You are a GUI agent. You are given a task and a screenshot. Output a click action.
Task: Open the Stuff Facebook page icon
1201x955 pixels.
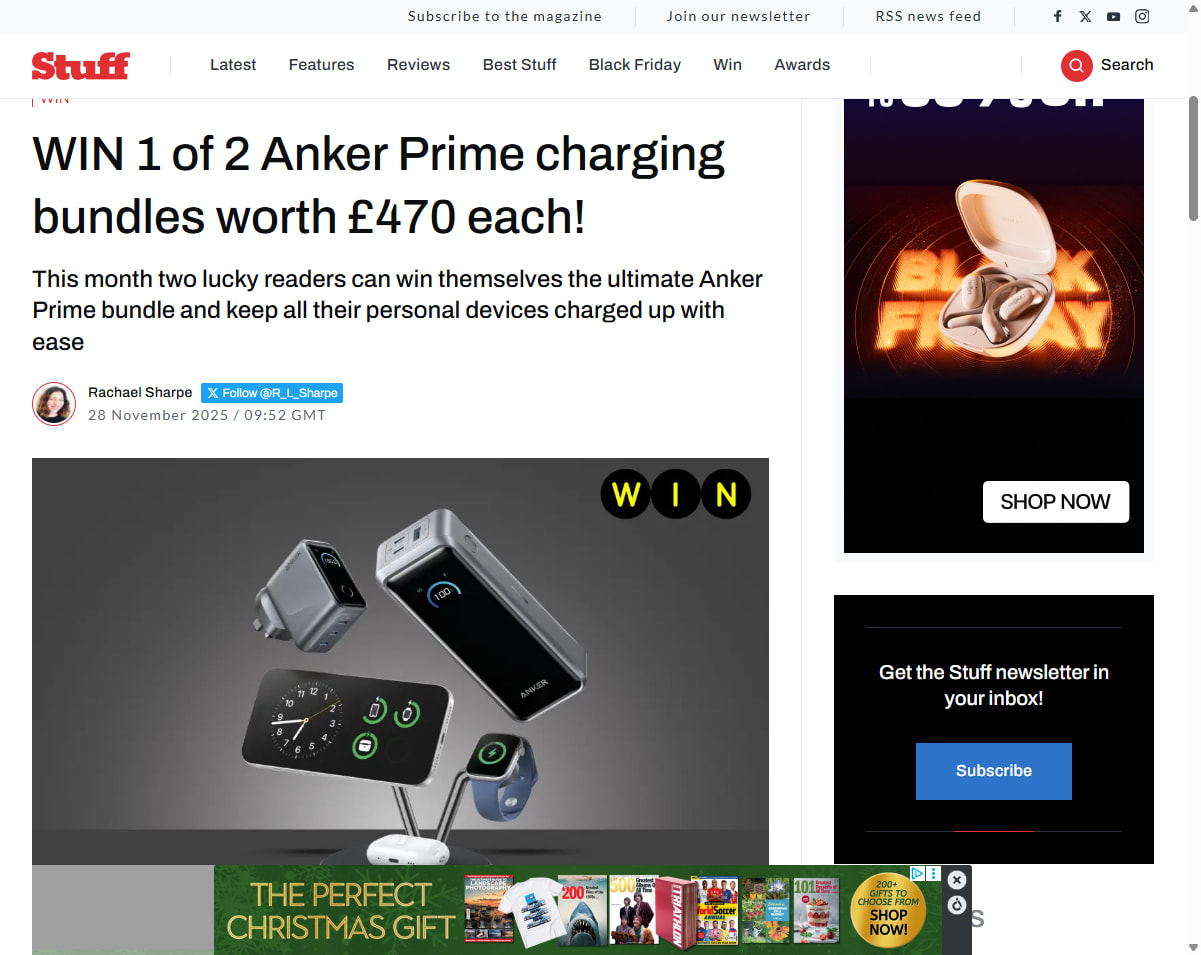click(1058, 16)
